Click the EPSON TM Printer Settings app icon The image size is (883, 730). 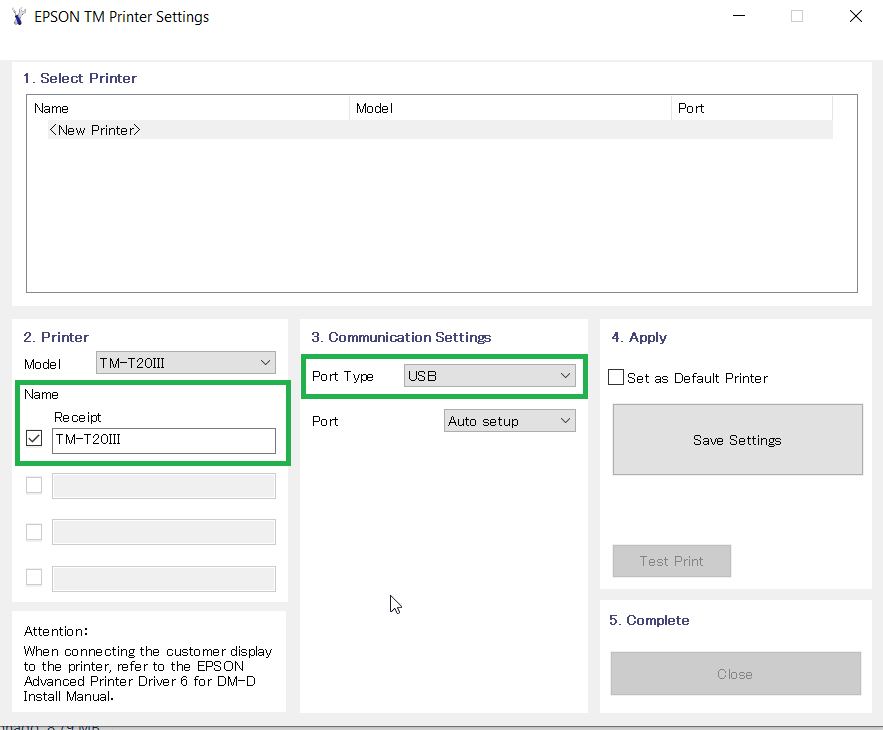[19, 16]
